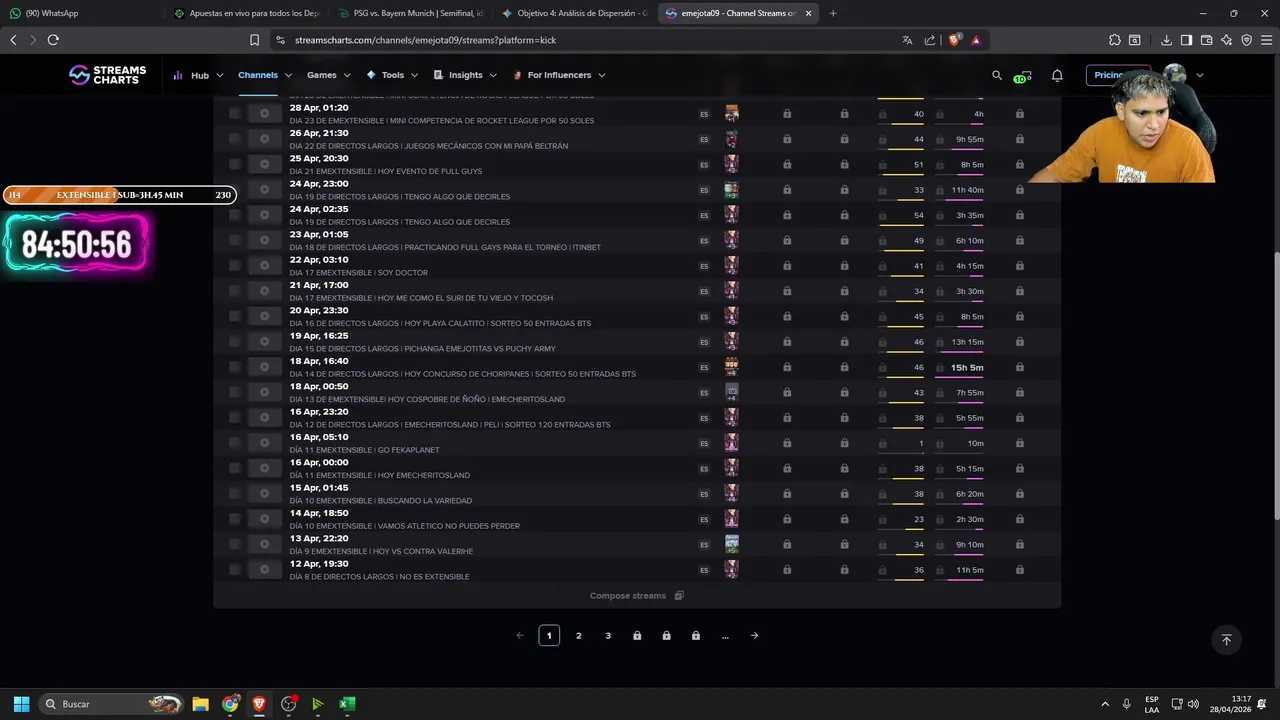This screenshot has height=720, width=1280.
Task: Click the lock icon right of 4h 15m duration
Action: [x=1019, y=266]
